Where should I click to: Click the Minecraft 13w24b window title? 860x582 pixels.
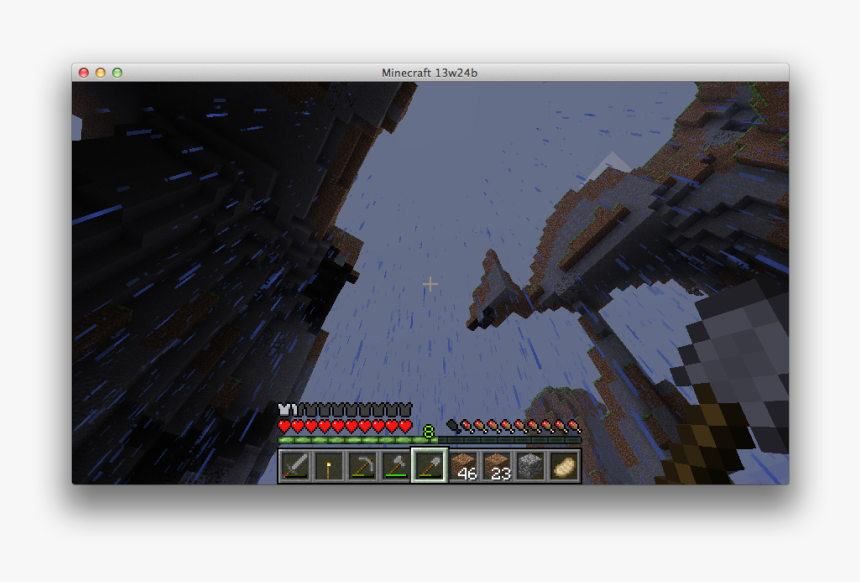pyautogui.click(x=429, y=73)
